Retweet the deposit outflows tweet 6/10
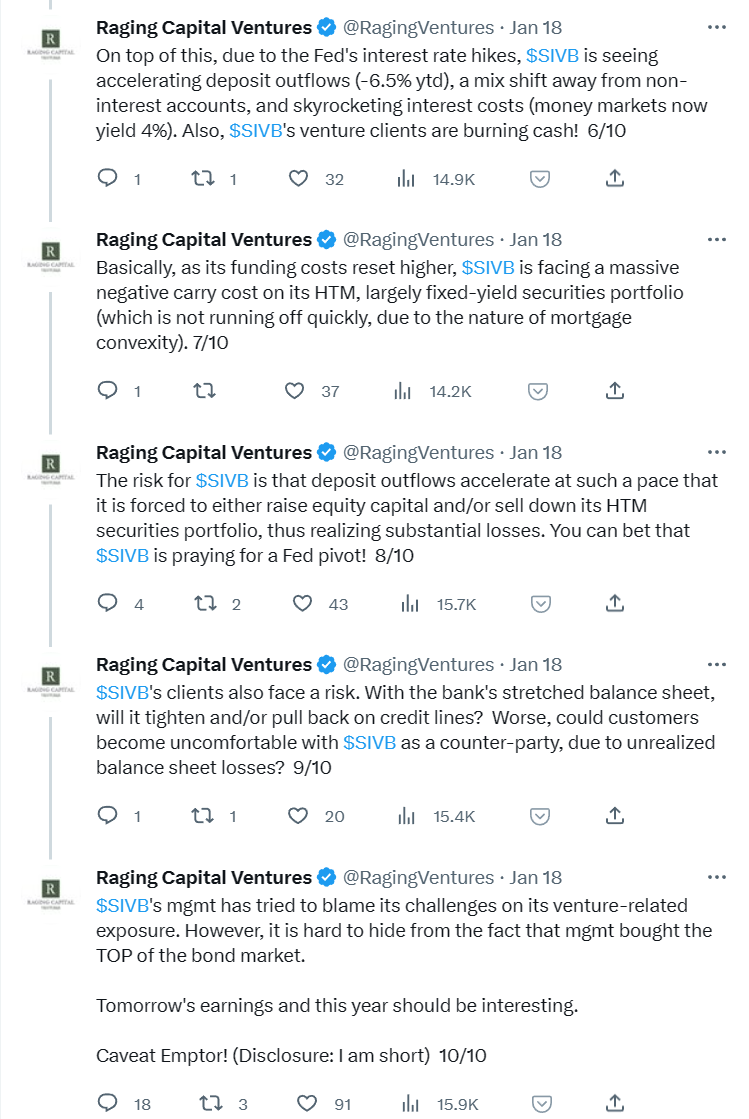This screenshot has height=1119, width=749. click(201, 178)
